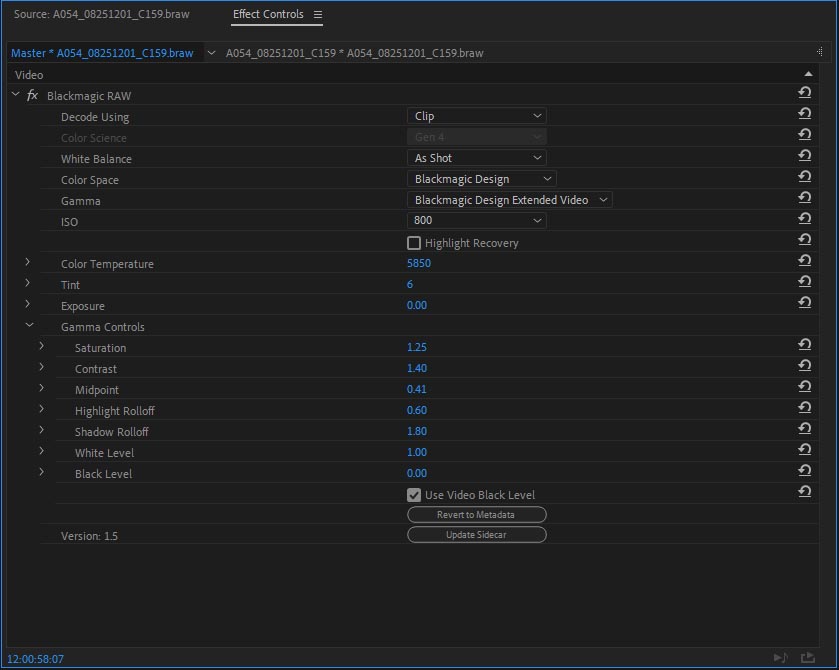Screen dimensions: 839x670
Task: Select the Effect Controls tab
Action: pyautogui.click(x=268, y=14)
